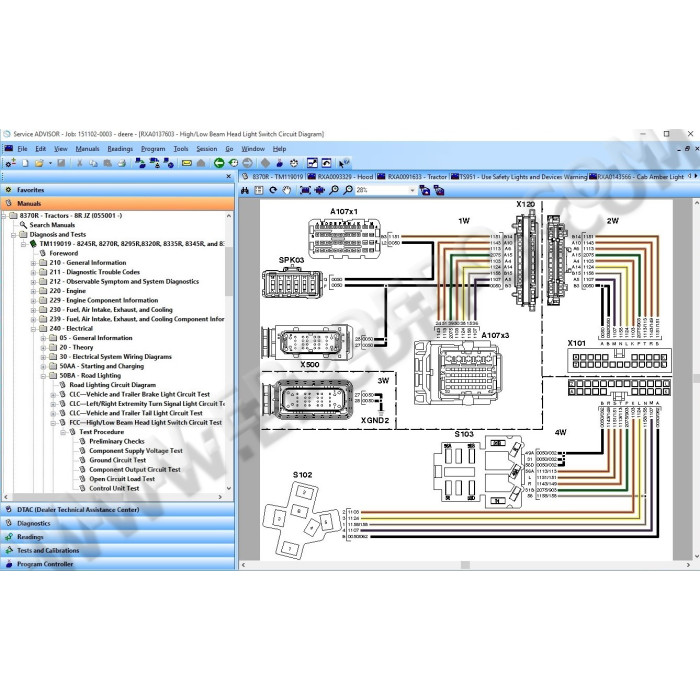Open the Program Controller panel
This screenshot has height=700, width=700.
pyautogui.click(x=117, y=564)
